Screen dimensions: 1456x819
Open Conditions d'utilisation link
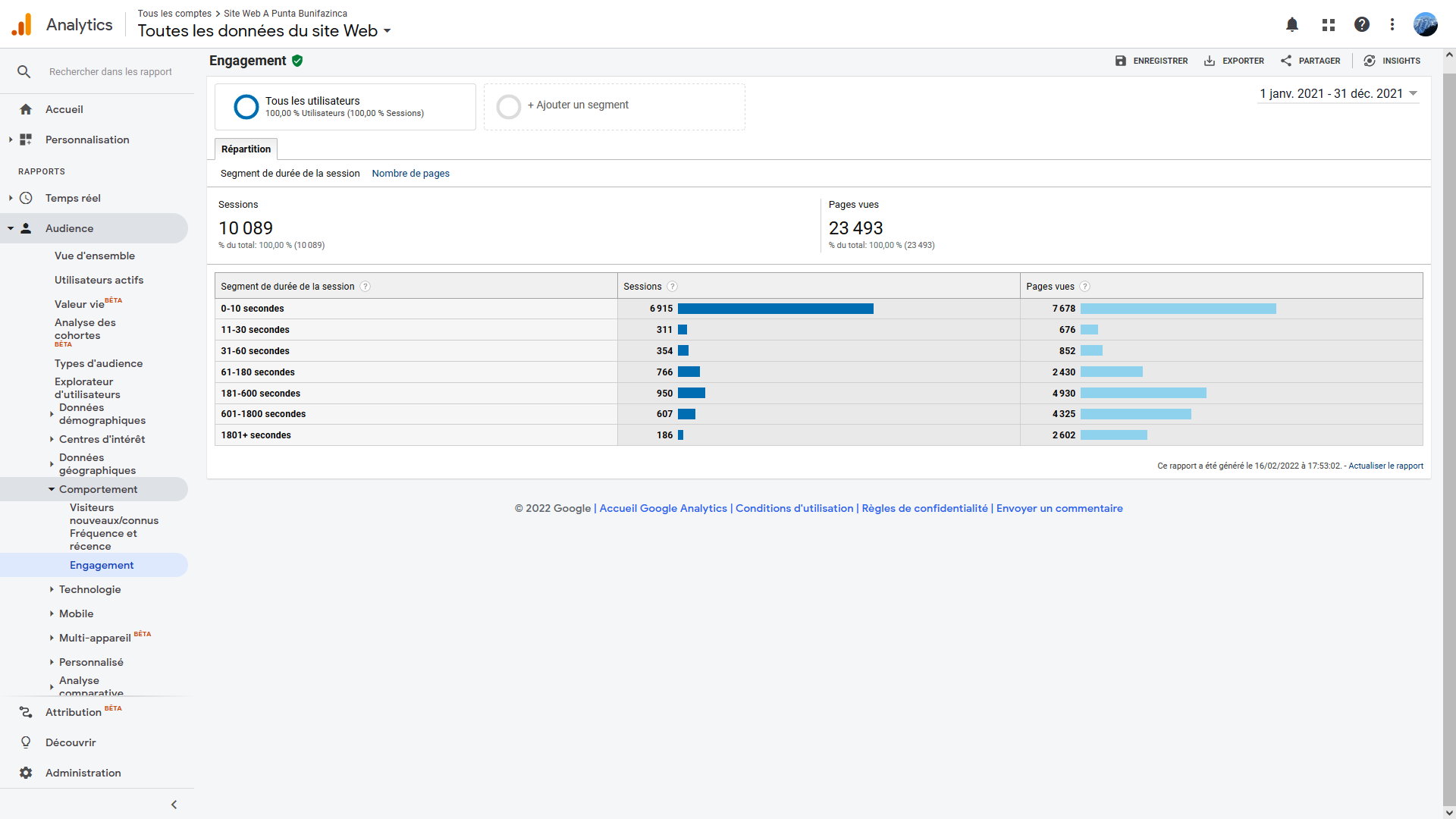point(794,509)
